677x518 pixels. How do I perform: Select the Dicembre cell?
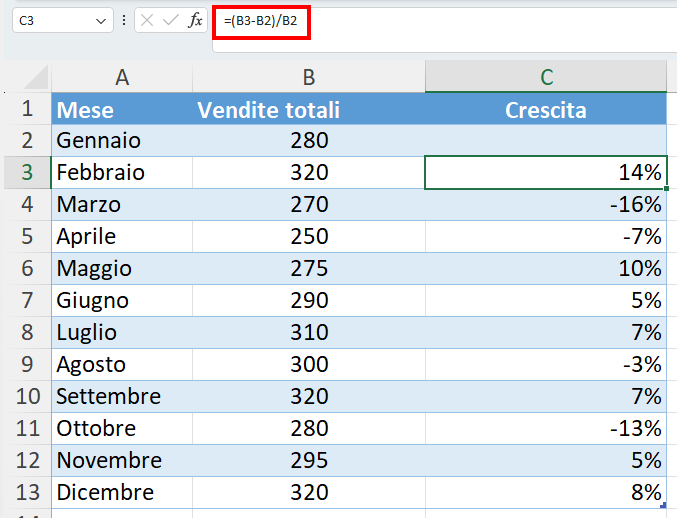[x=122, y=492]
